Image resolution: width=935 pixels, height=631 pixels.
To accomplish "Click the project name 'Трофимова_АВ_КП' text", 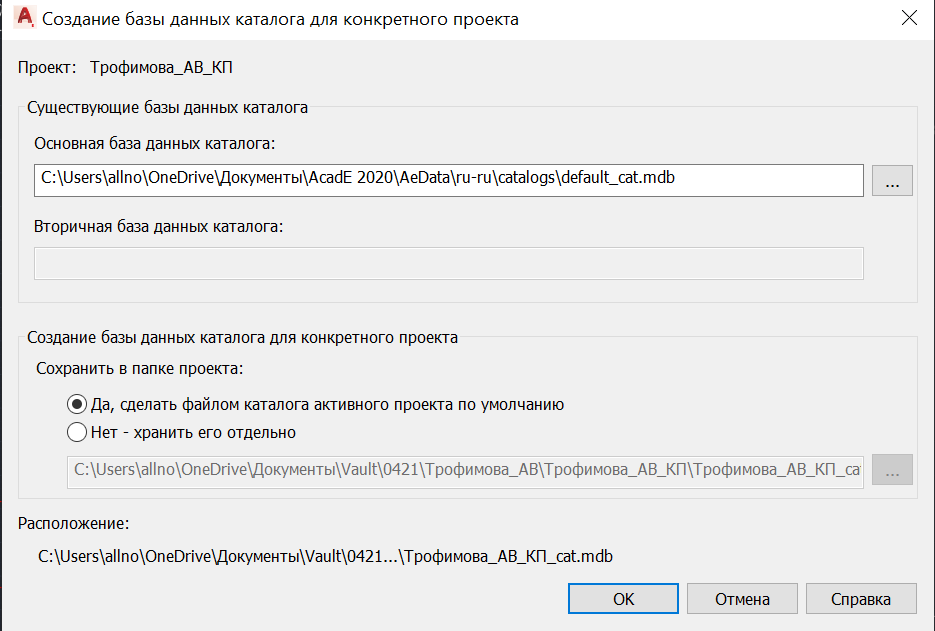I will click(161, 67).
